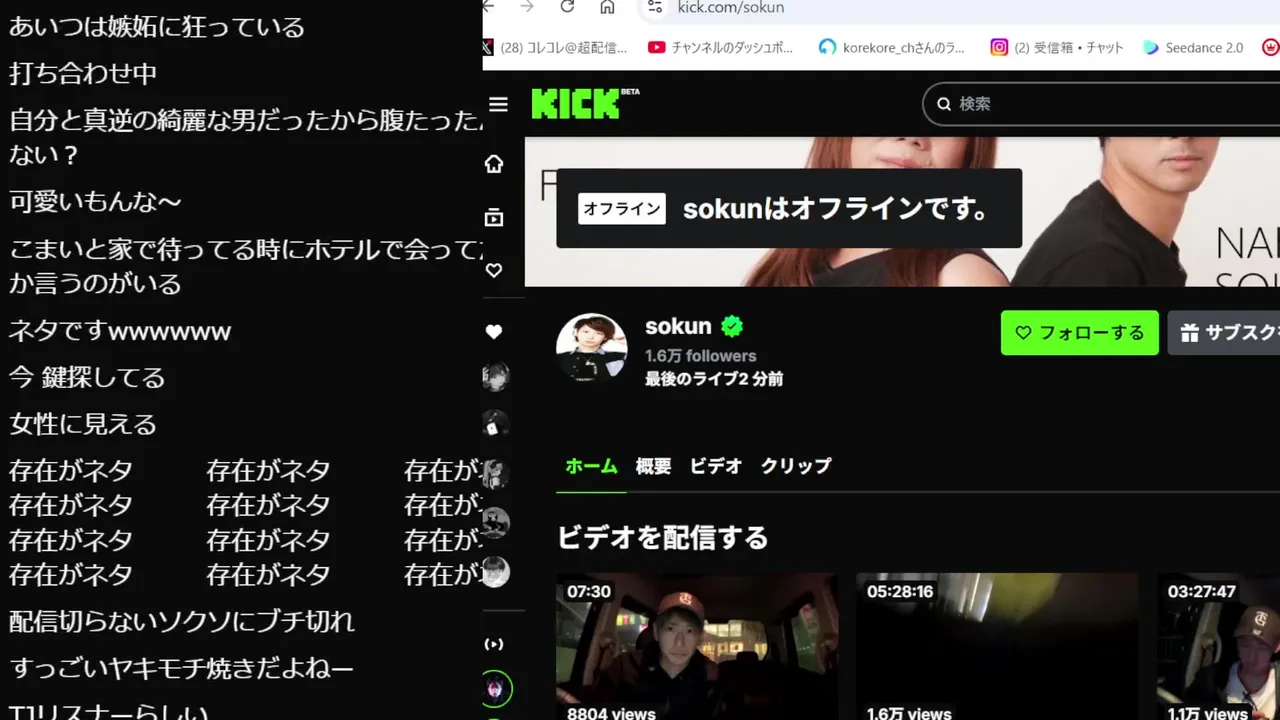Viewport: 1280px width, 720px height.
Task: Open second followed channel avatar in sidebar
Action: pyautogui.click(x=495, y=425)
